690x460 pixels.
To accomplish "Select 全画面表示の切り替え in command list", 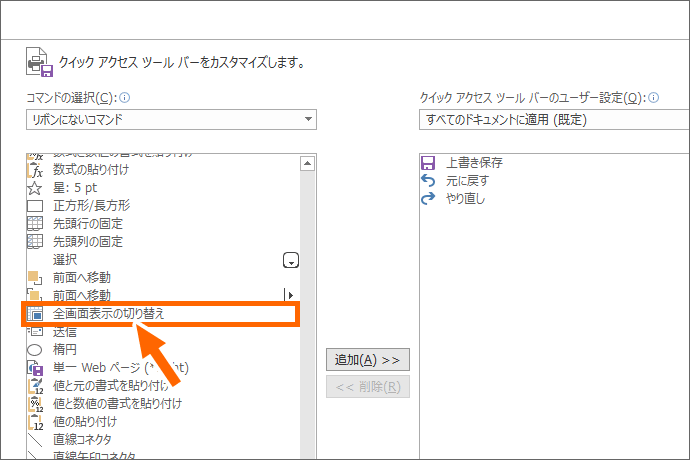I will click(161, 314).
